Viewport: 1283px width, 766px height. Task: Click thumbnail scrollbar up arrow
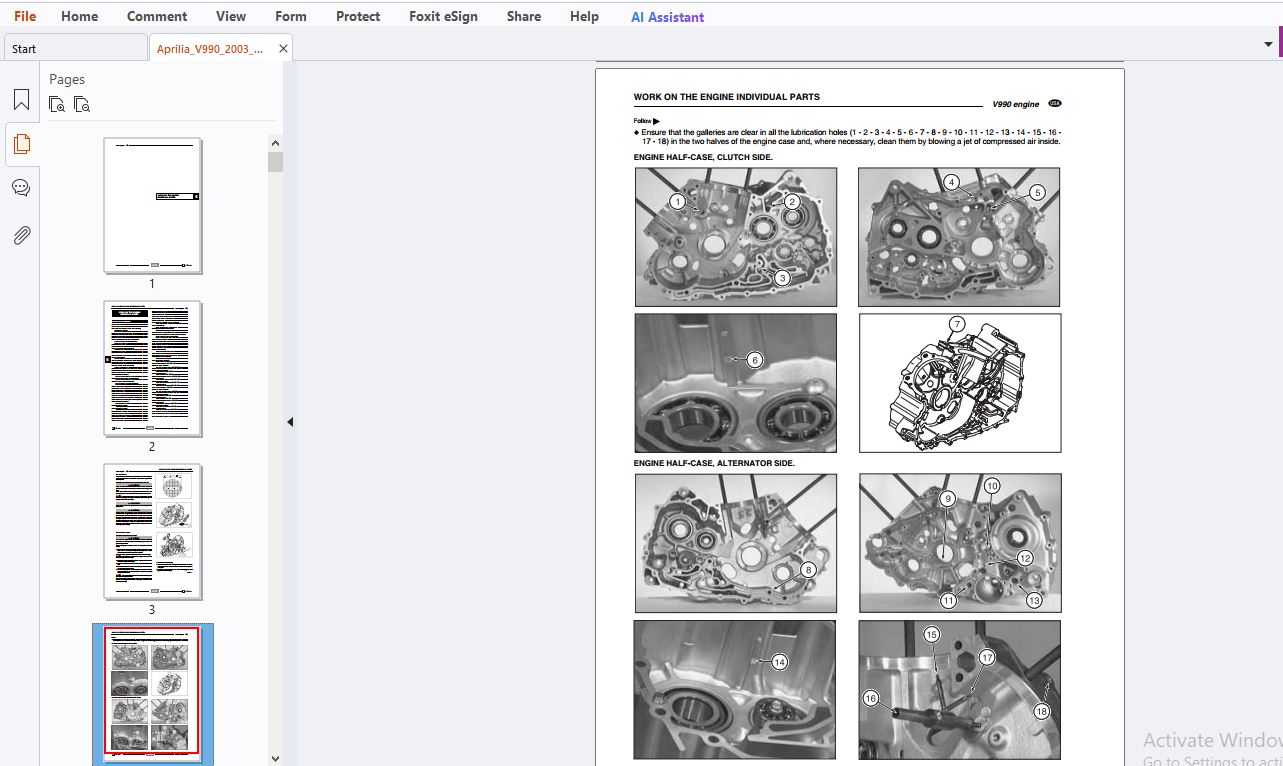pyautogui.click(x=275, y=141)
